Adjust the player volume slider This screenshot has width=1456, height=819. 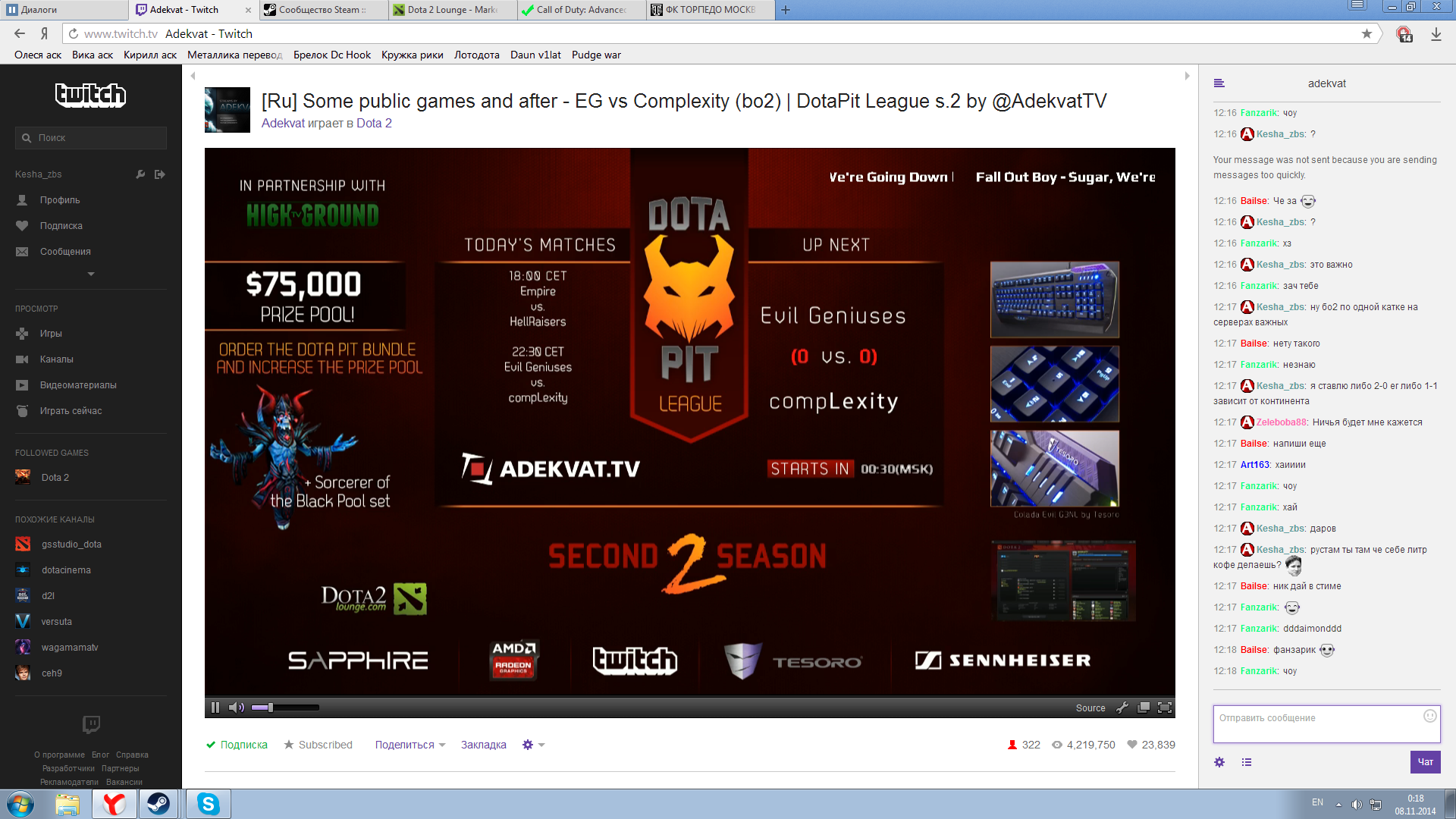click(285, 708)
